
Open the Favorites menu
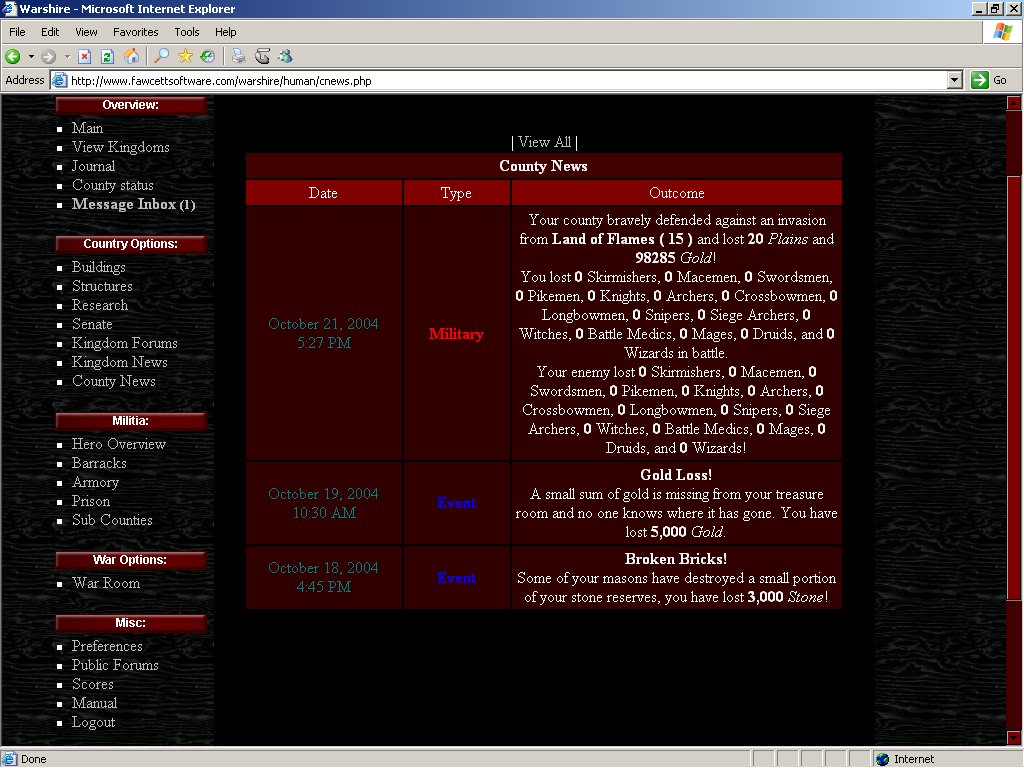coord(135,32)
